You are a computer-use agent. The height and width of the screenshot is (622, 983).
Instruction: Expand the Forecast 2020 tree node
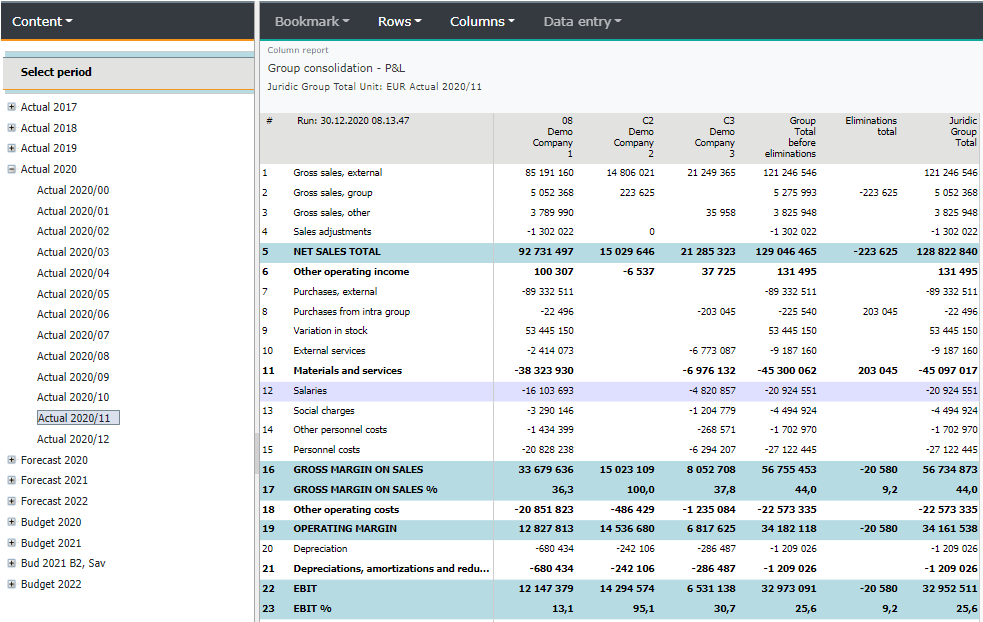tap(11, 460)
